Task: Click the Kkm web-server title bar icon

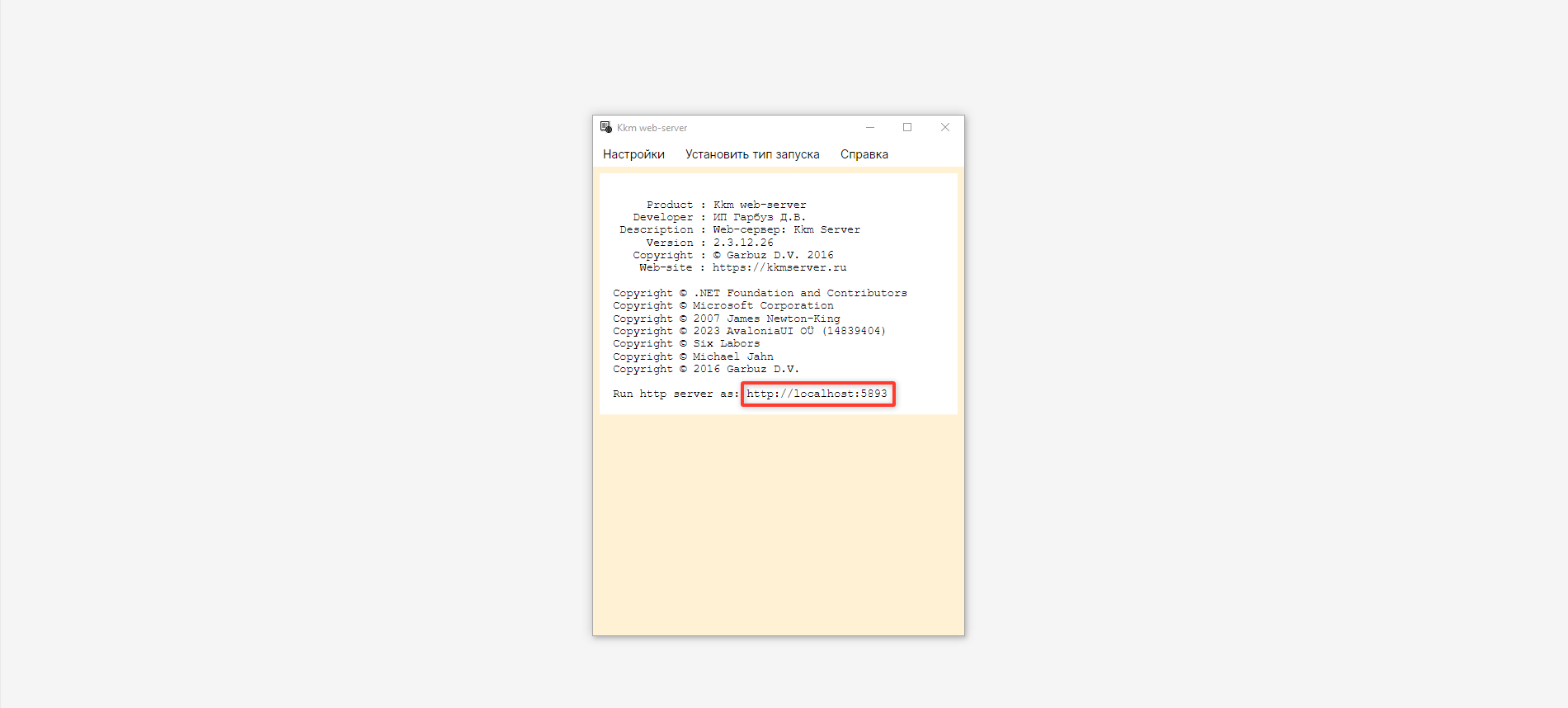Action: point(605,127)
